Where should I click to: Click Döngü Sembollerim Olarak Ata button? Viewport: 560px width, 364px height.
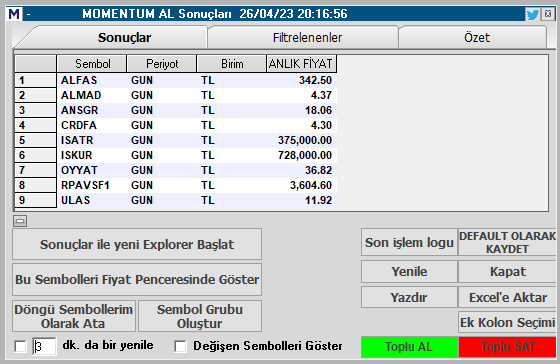coord(74,316)
